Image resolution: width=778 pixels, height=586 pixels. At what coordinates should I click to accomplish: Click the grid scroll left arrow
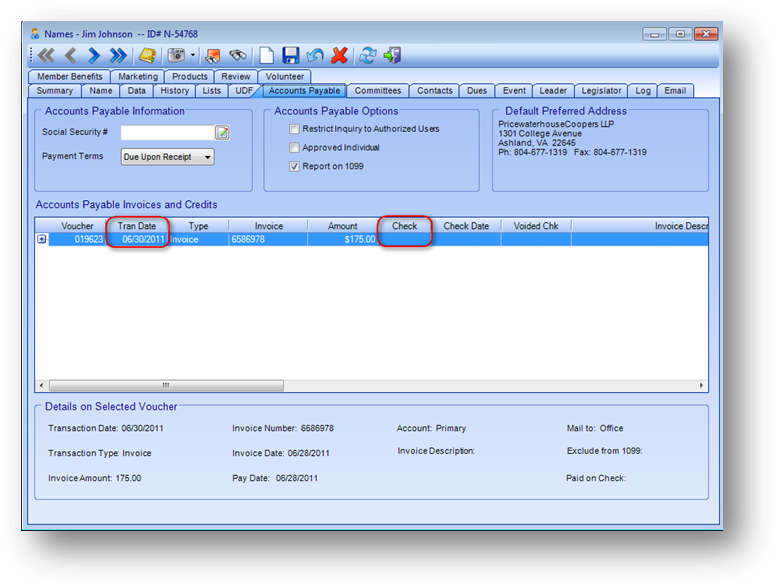[41, 386]
